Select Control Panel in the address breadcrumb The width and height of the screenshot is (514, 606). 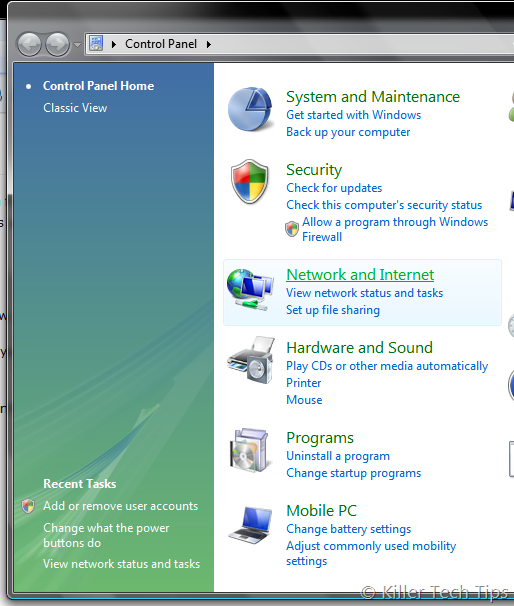point(161,44)
